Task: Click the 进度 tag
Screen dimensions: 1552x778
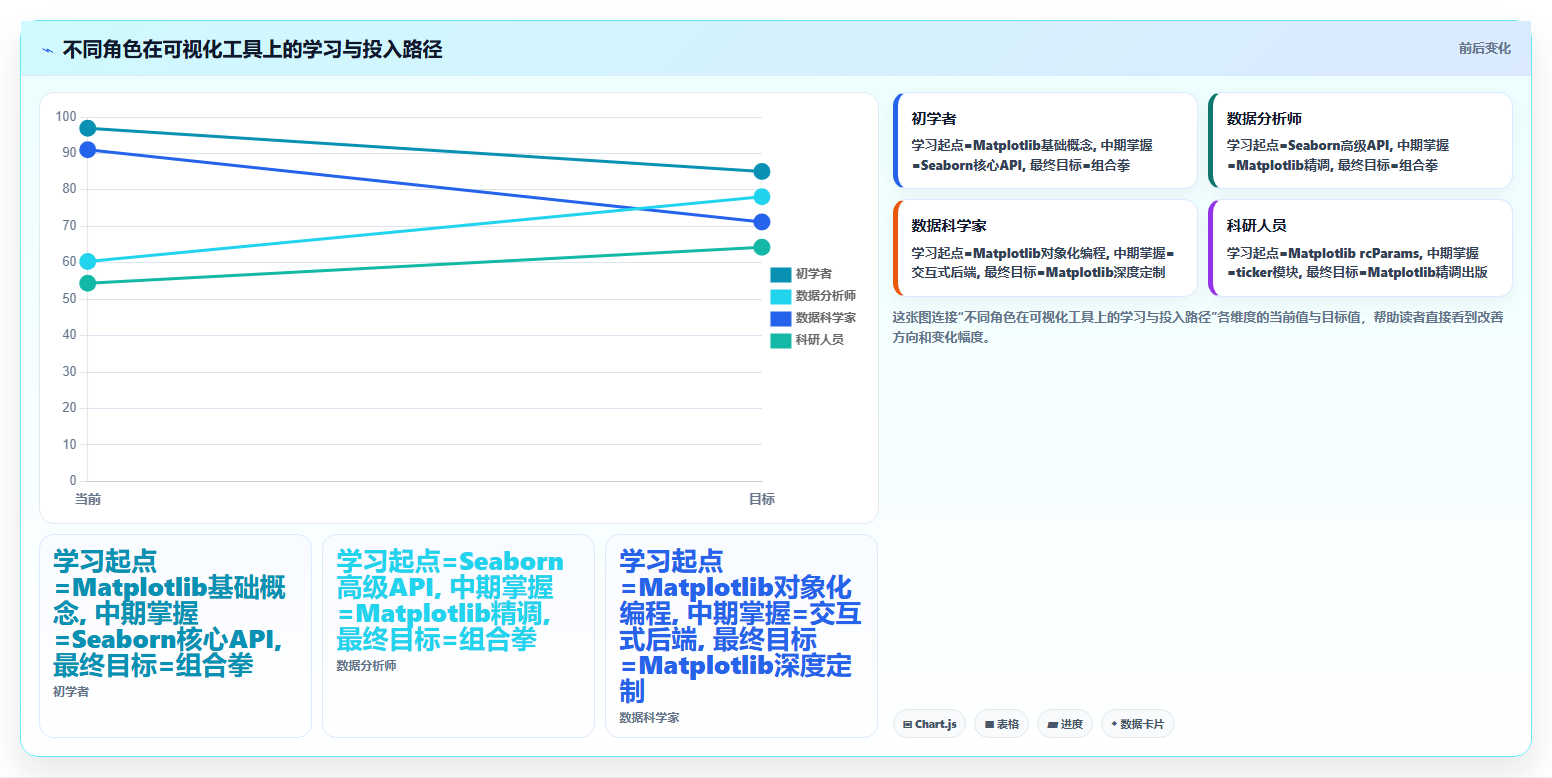Action: coord(1065,724)
